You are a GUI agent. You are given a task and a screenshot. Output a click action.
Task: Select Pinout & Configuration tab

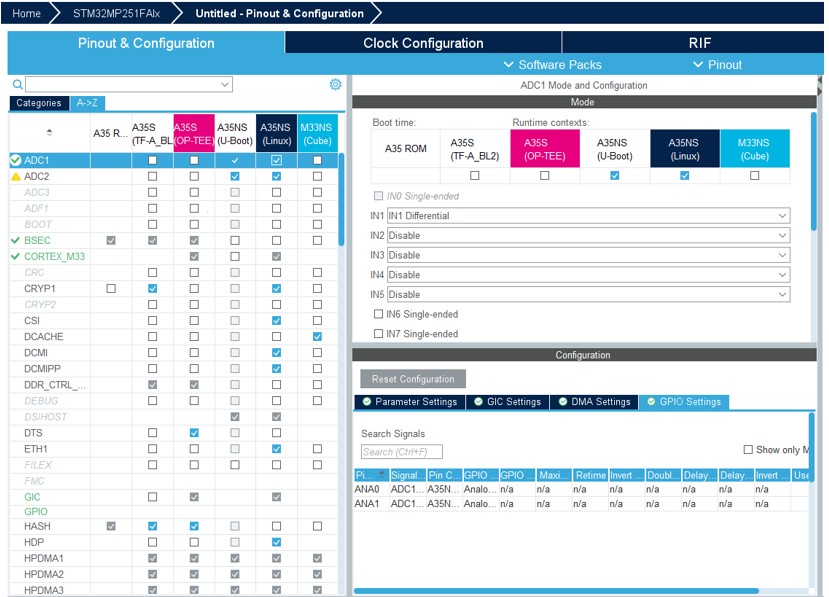(x=146, y=43)
